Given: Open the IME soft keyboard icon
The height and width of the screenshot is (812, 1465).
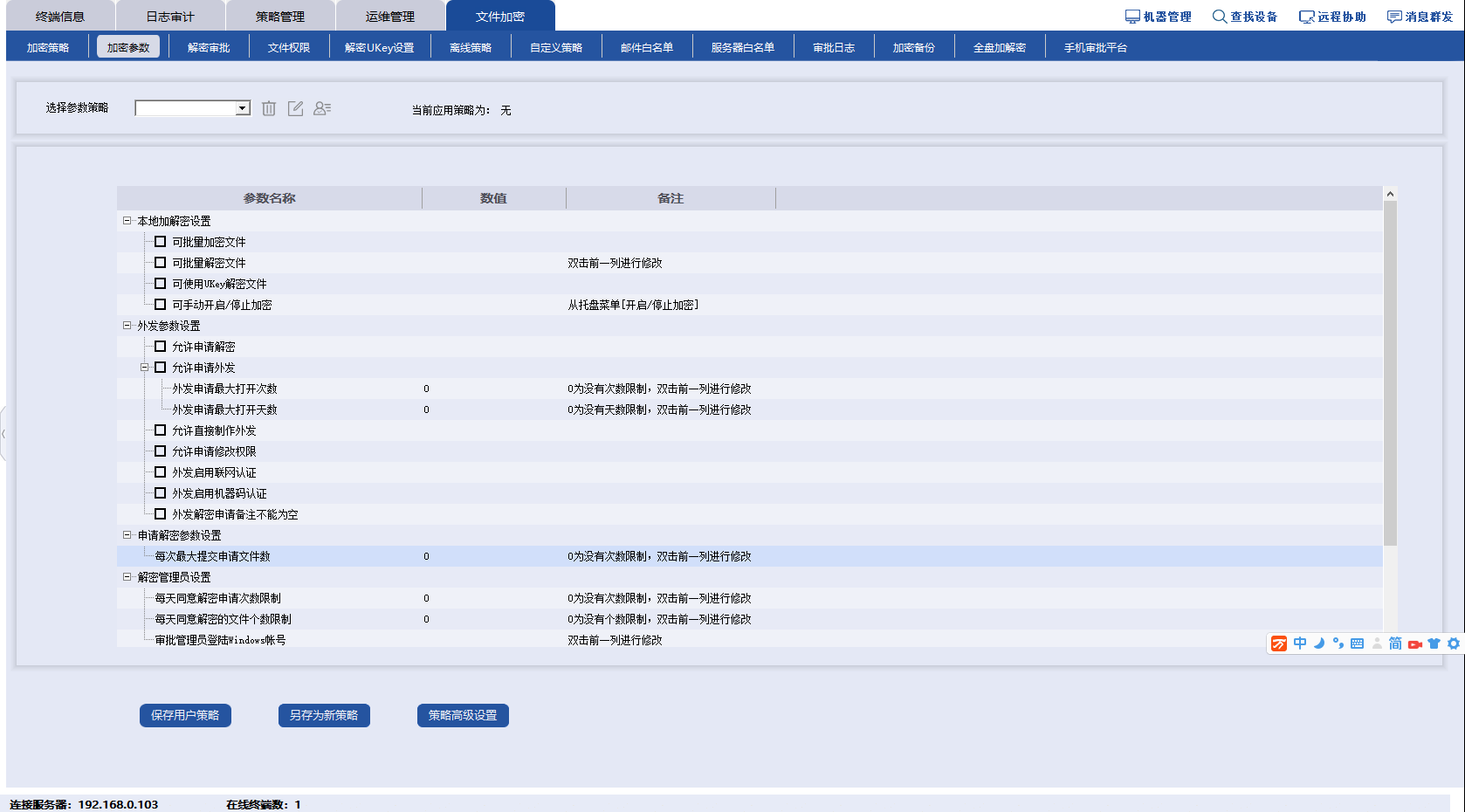Looking at the screenshot, I should click(x=1357, y=643).
